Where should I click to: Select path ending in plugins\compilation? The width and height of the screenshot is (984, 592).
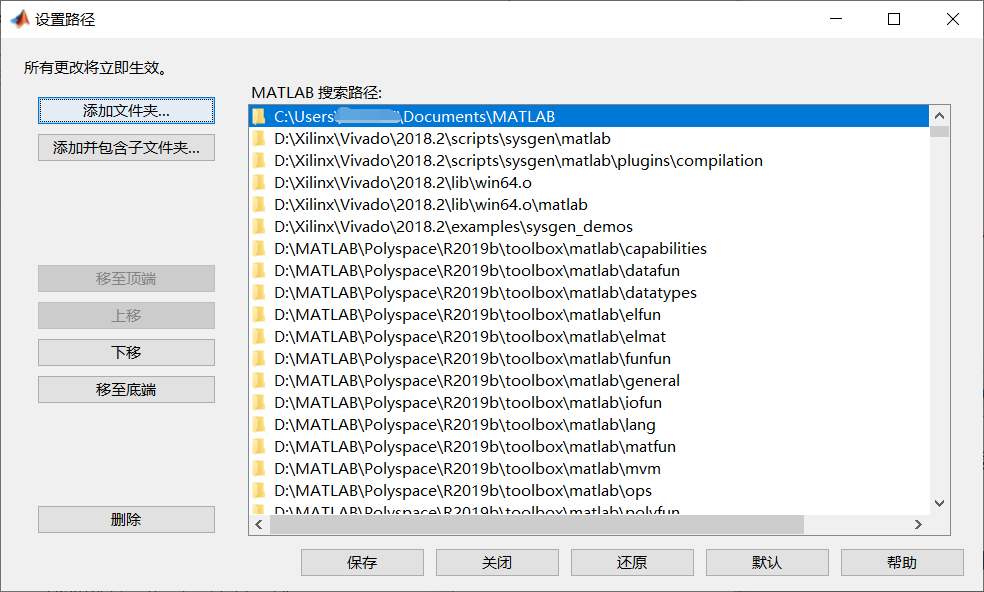coord(589,161)
